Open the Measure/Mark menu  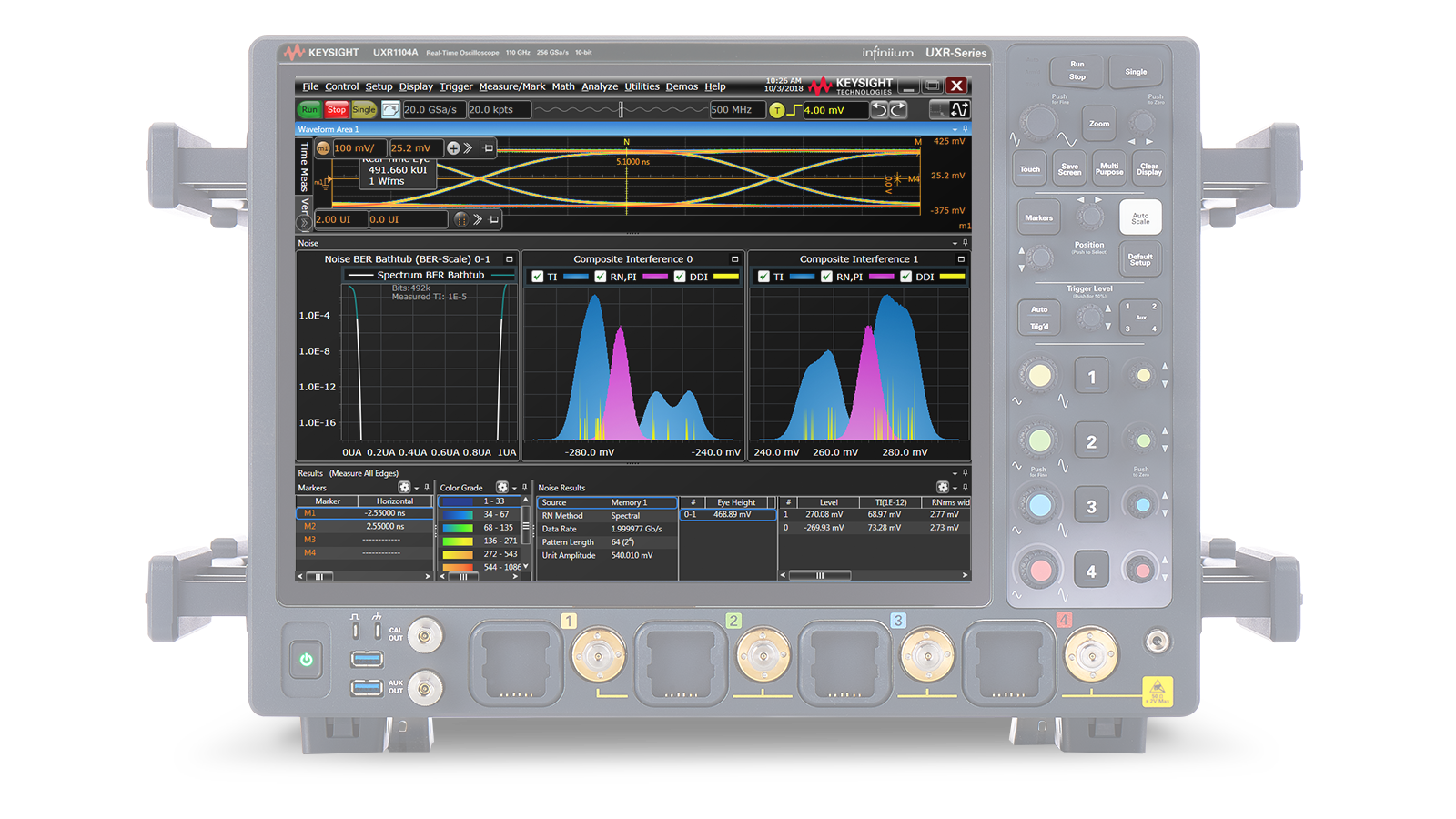point(512,87)
